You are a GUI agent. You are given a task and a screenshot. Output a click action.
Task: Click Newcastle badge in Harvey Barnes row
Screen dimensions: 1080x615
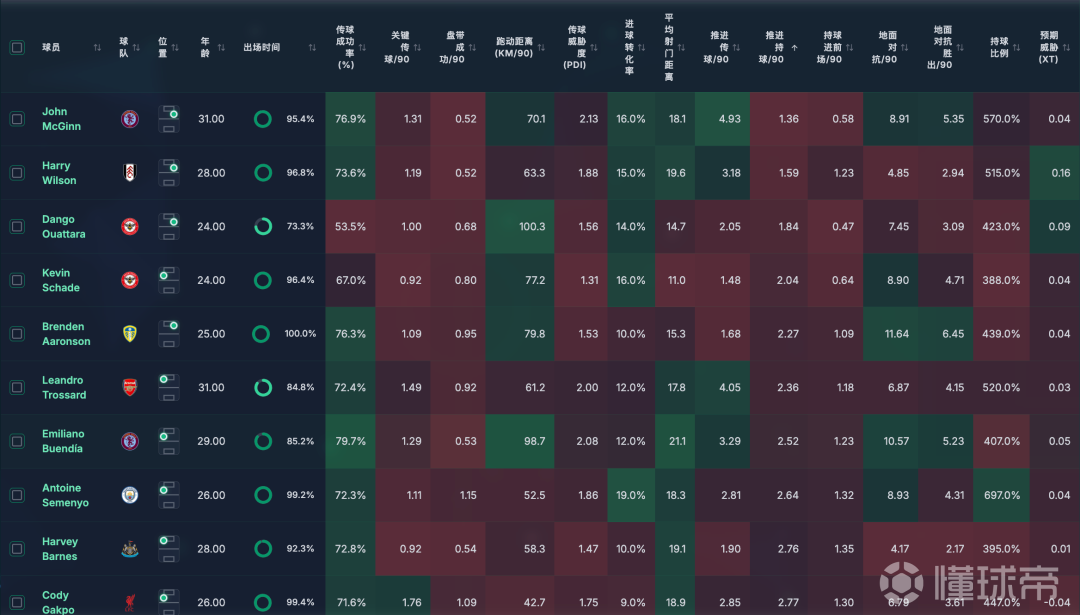point(130,549)
